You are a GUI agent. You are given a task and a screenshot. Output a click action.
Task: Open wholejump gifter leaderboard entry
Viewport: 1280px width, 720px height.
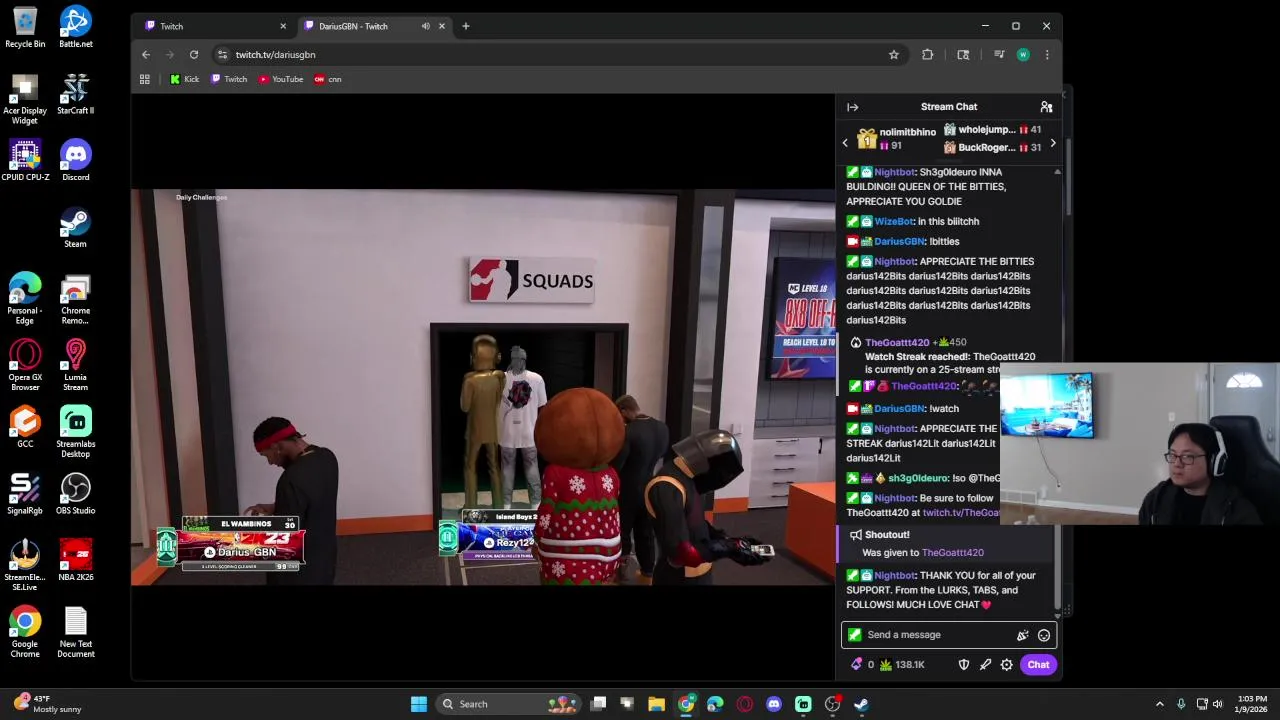992,130
